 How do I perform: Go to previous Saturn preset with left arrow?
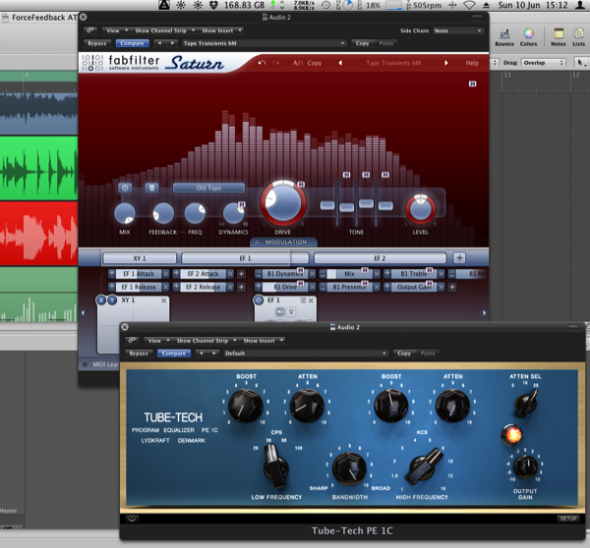pyautogui.click(x=340, y=63)
